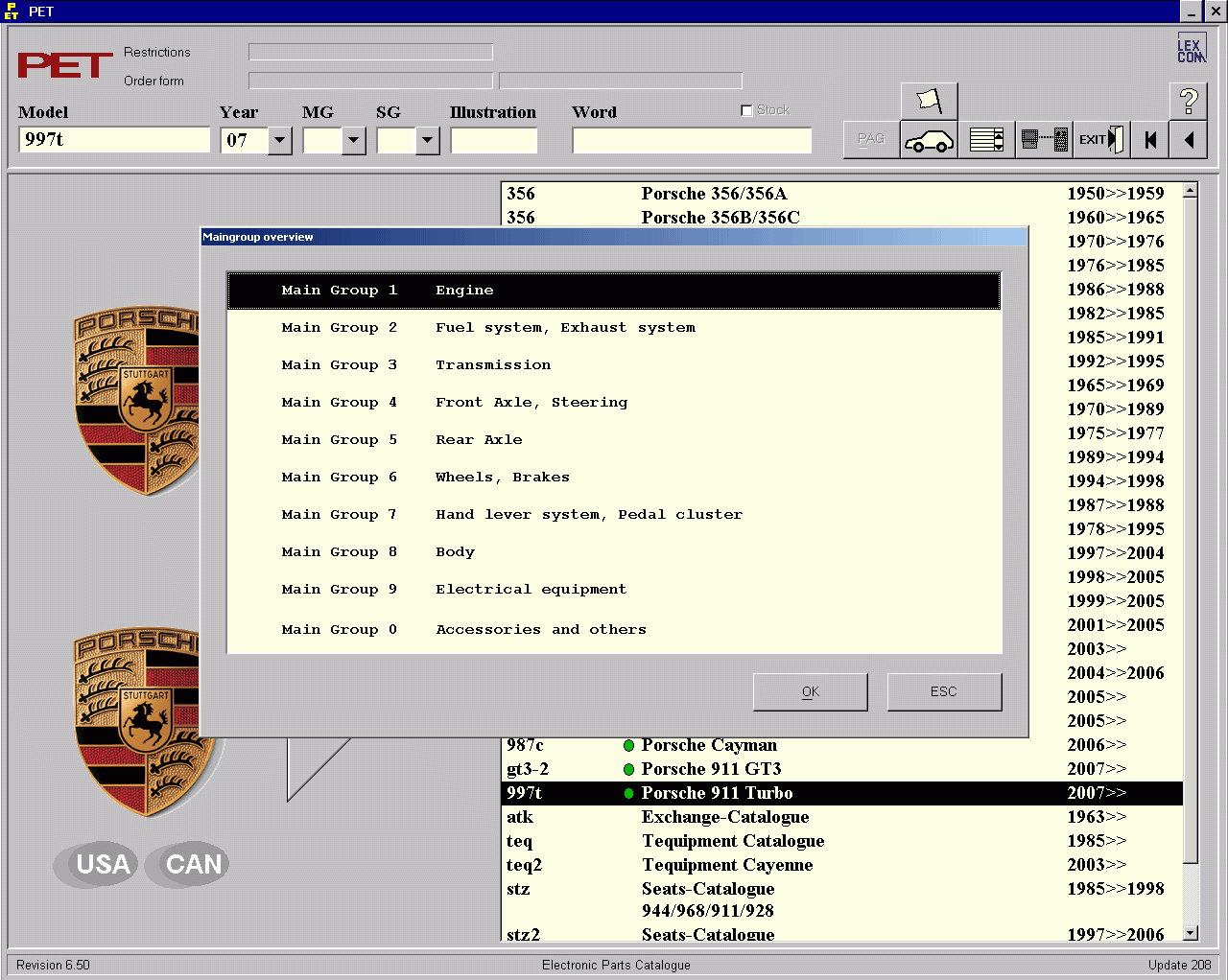Select Main Group 4 Front Axle, Steering

pyautogui.click(x=614, y=403)
